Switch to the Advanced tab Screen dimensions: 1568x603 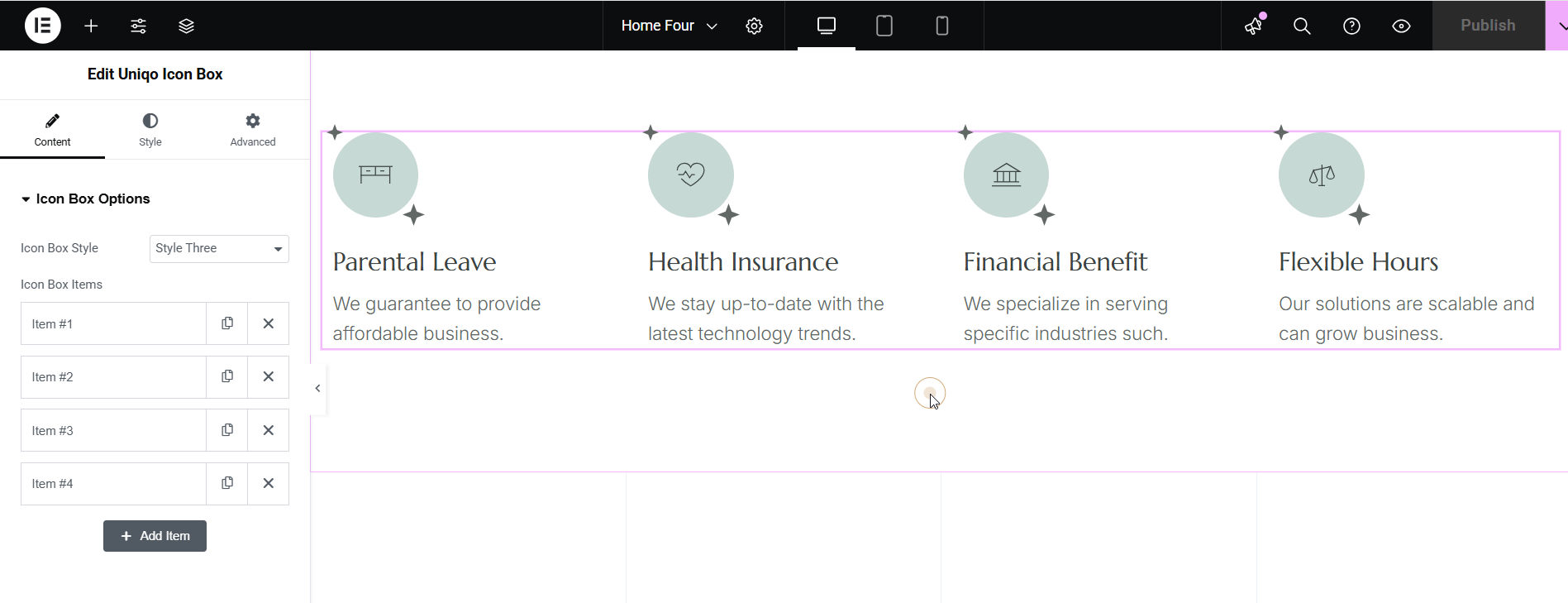point(252,130)
